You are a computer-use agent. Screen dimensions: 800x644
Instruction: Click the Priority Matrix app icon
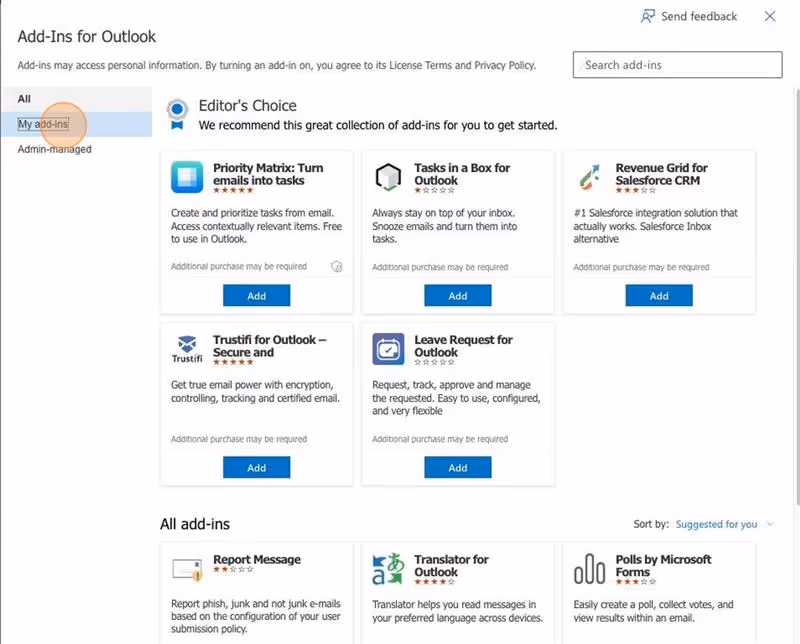coord(187,177)
